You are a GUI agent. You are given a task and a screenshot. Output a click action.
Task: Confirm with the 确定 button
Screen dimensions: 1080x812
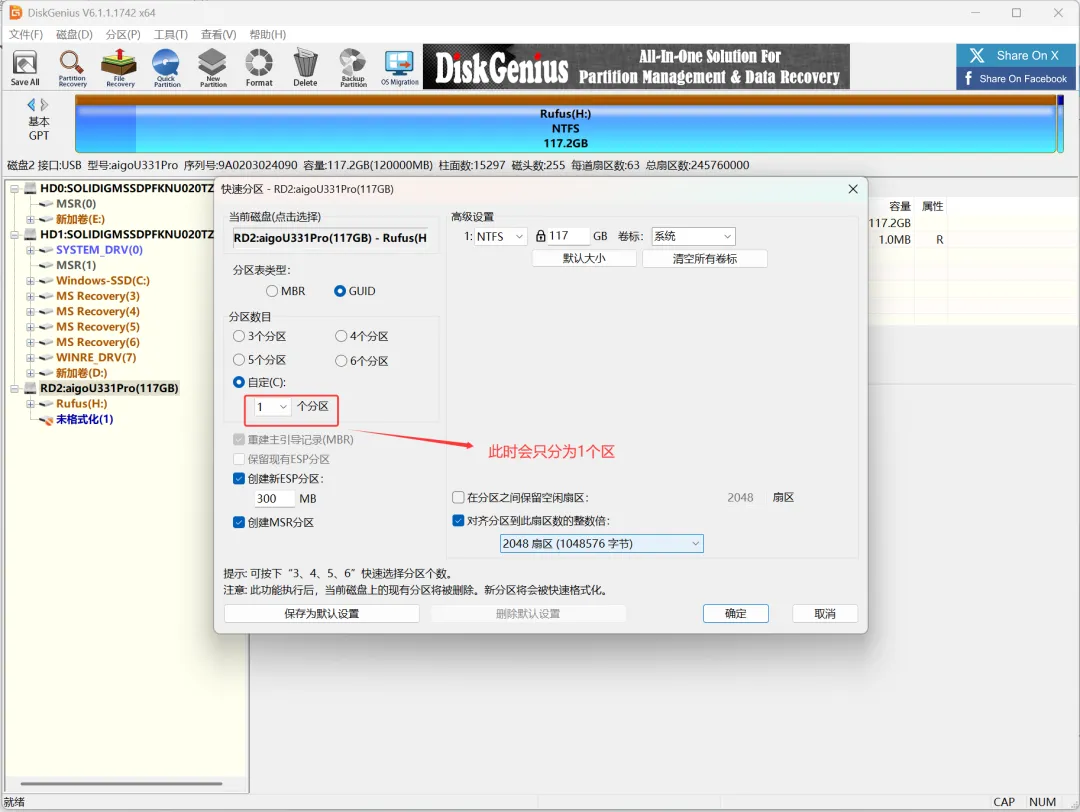click(x=736, y=614)
